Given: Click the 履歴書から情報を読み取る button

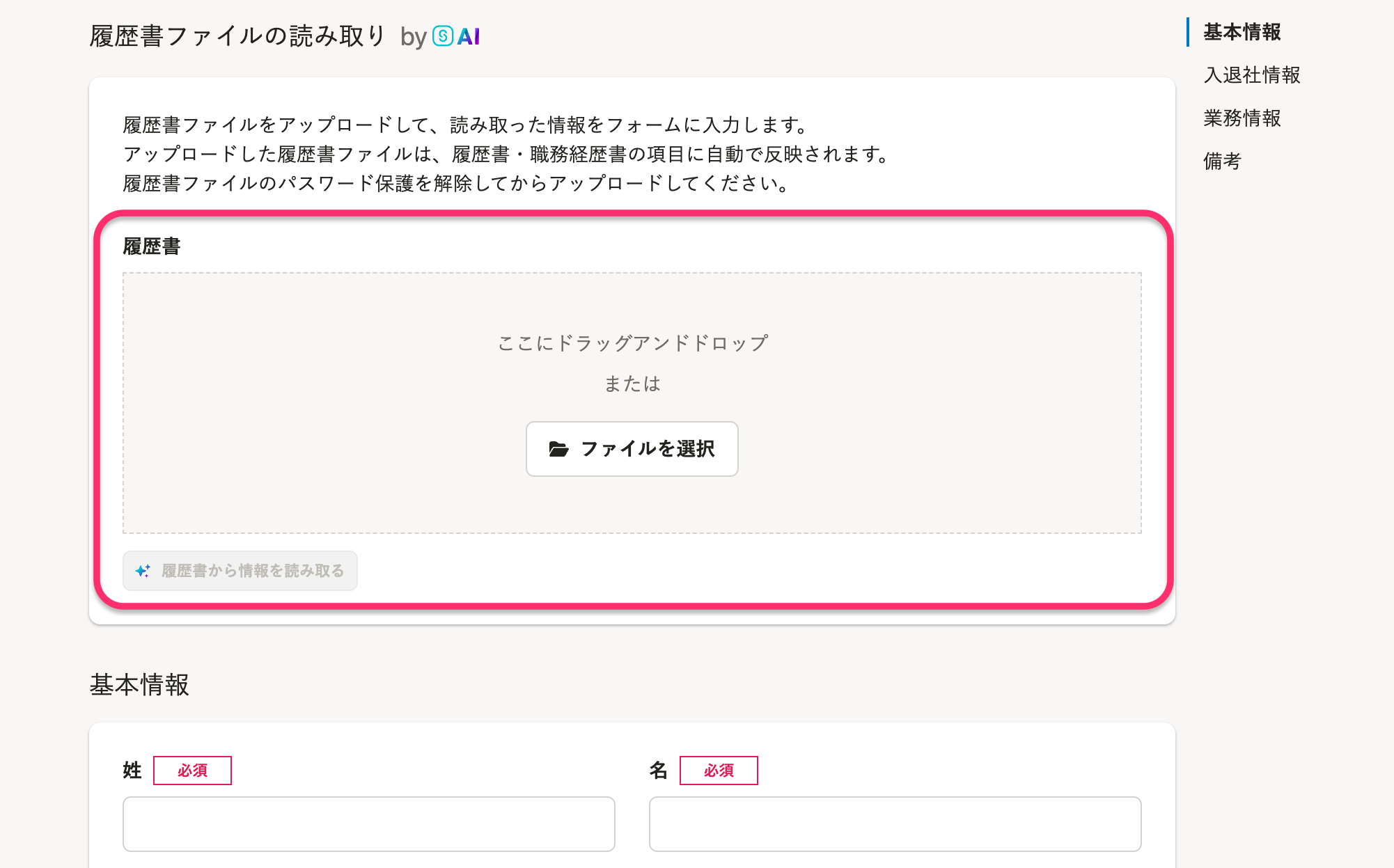Looking at the screenshot, I should coord(240,571).
